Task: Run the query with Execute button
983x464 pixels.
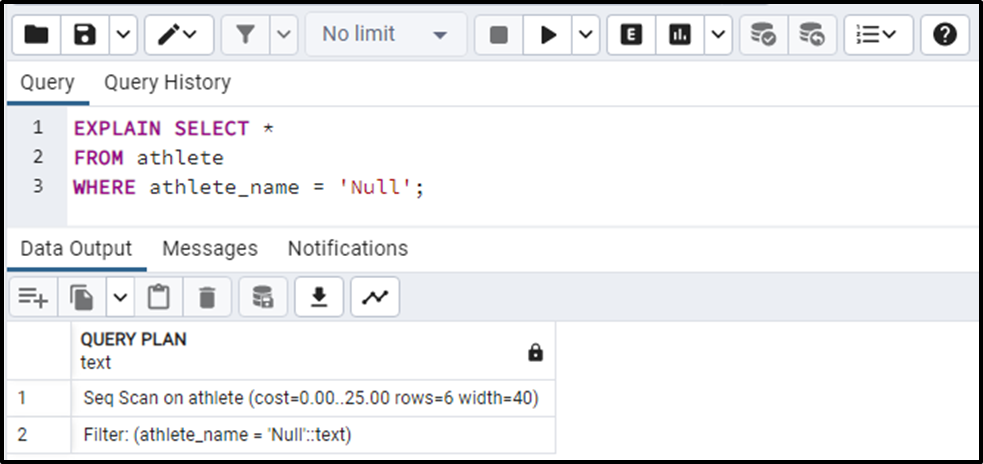Action: (x=548, y=35)
